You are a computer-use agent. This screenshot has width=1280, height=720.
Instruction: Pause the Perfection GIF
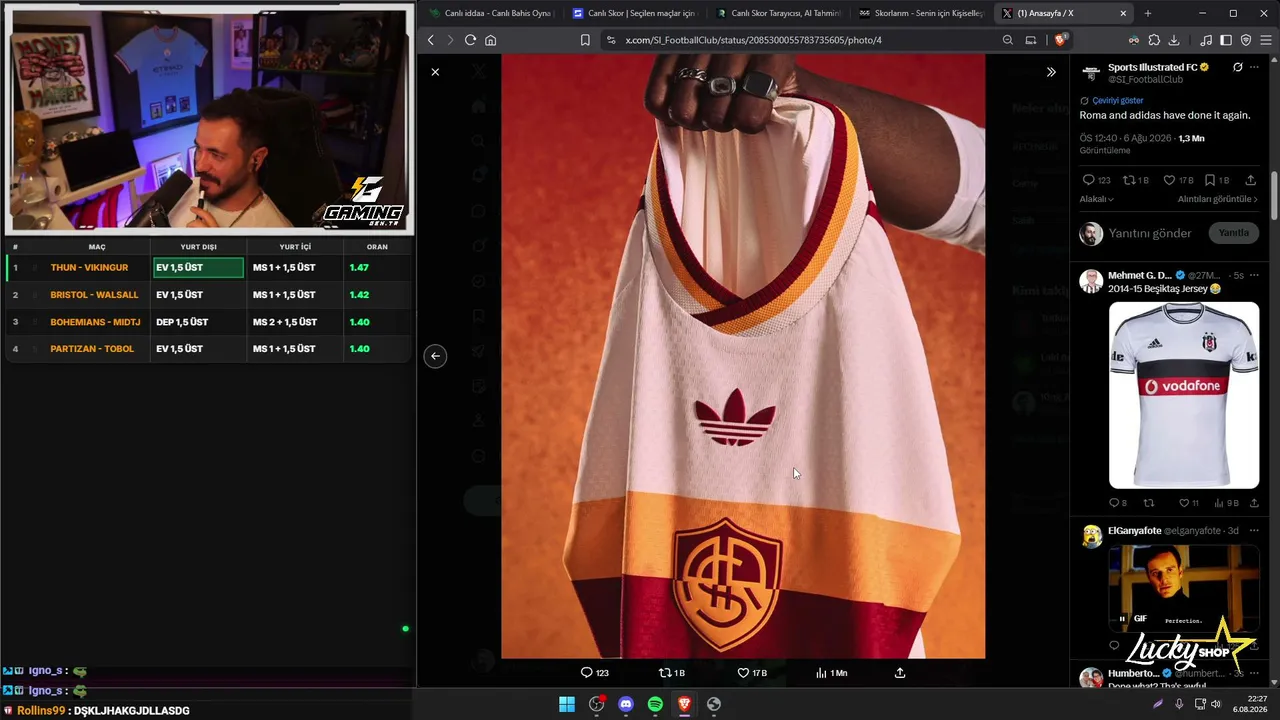coord(1122,618)
